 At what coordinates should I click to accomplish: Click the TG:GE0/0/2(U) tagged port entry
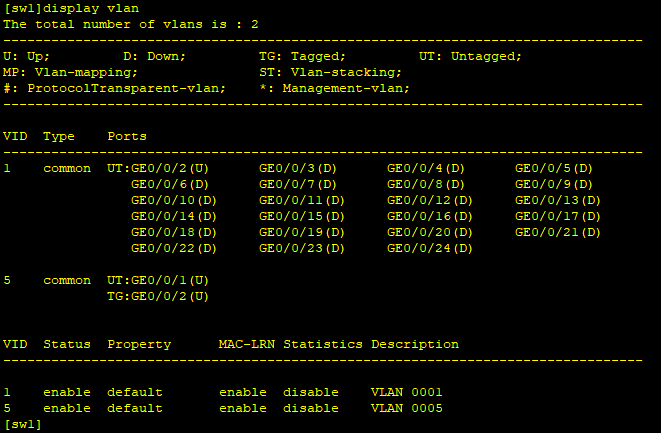(158, 297)
